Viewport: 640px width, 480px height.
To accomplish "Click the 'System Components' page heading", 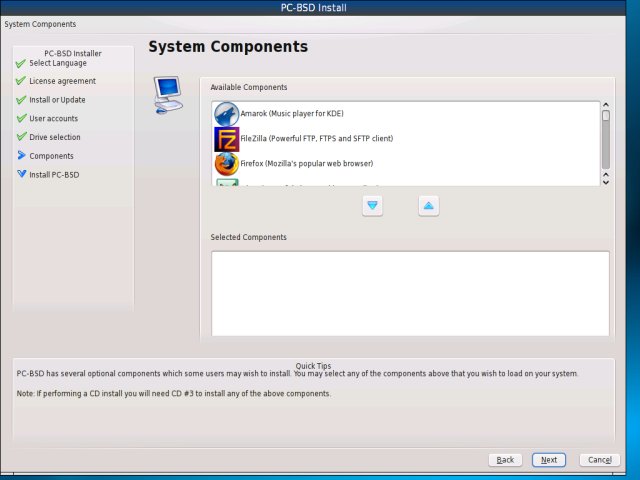I will (228, 47).
